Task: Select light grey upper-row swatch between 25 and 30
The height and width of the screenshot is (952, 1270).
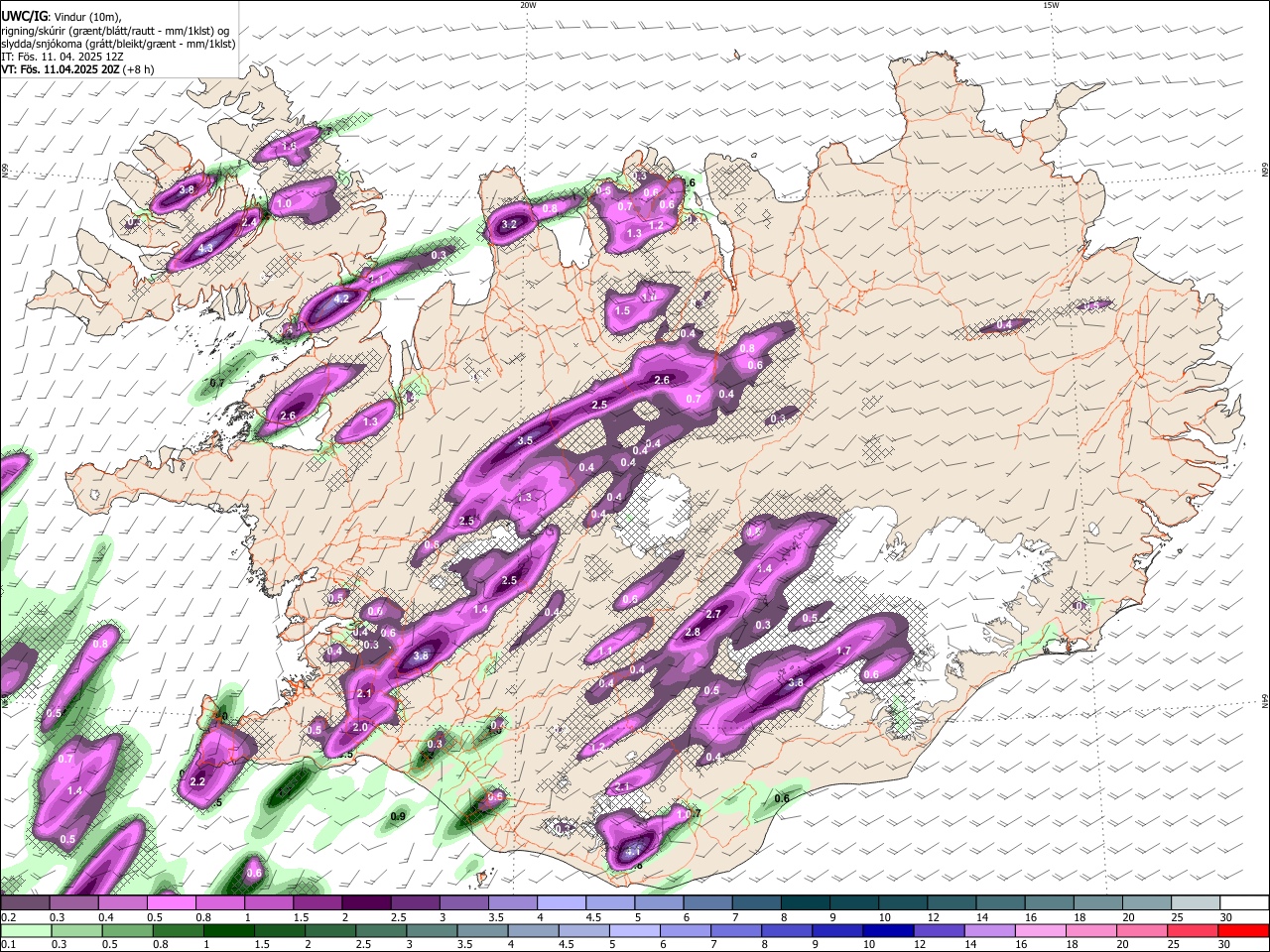Action: pyautogui.click(x=1196, y=903)
